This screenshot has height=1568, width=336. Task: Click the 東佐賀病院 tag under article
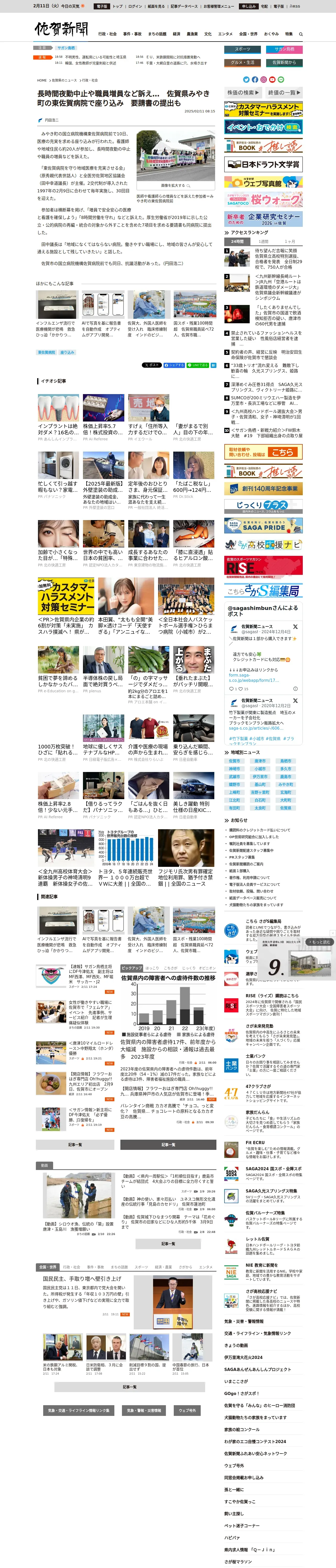(46, 353)
